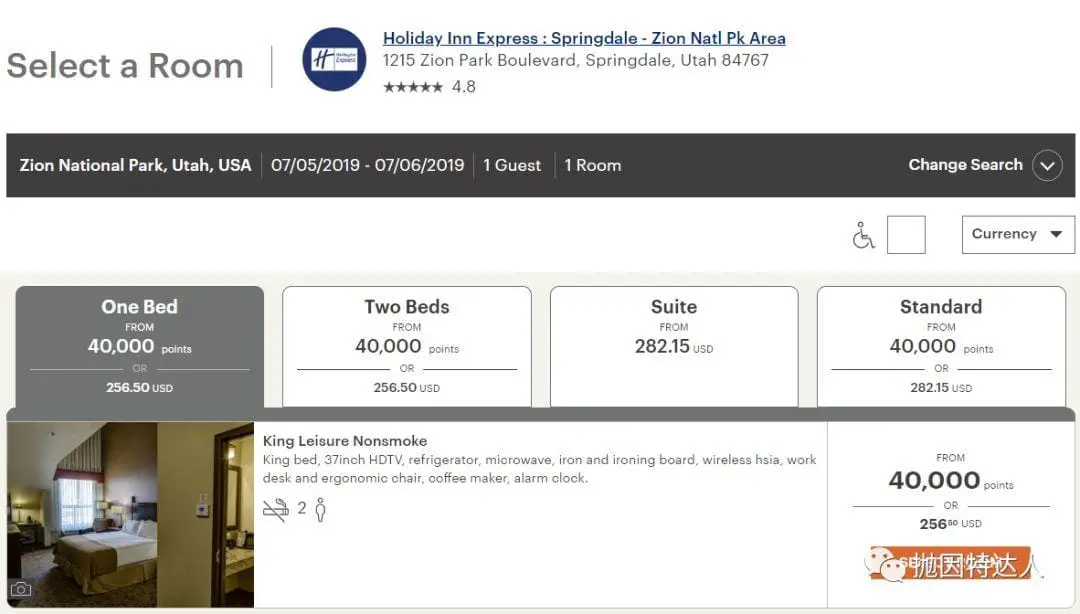Screen dimensions: 1080x614
Task: Click the wheelchair accessibility icon
Action: click(862, 235)
